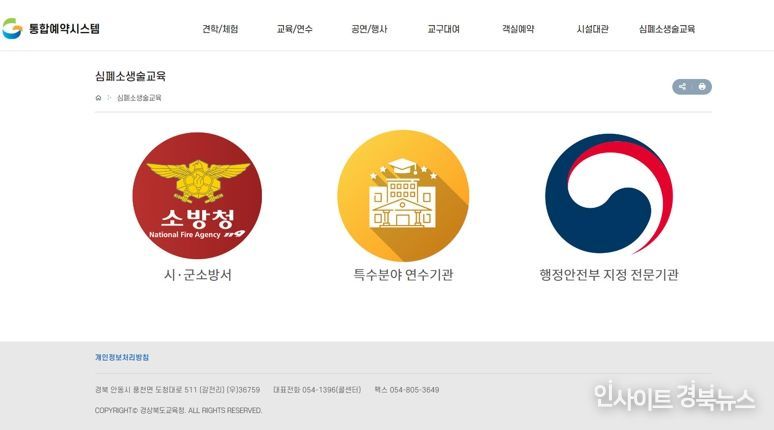
Task: Click the print icon near the title
Action: [x=702, y=87]
